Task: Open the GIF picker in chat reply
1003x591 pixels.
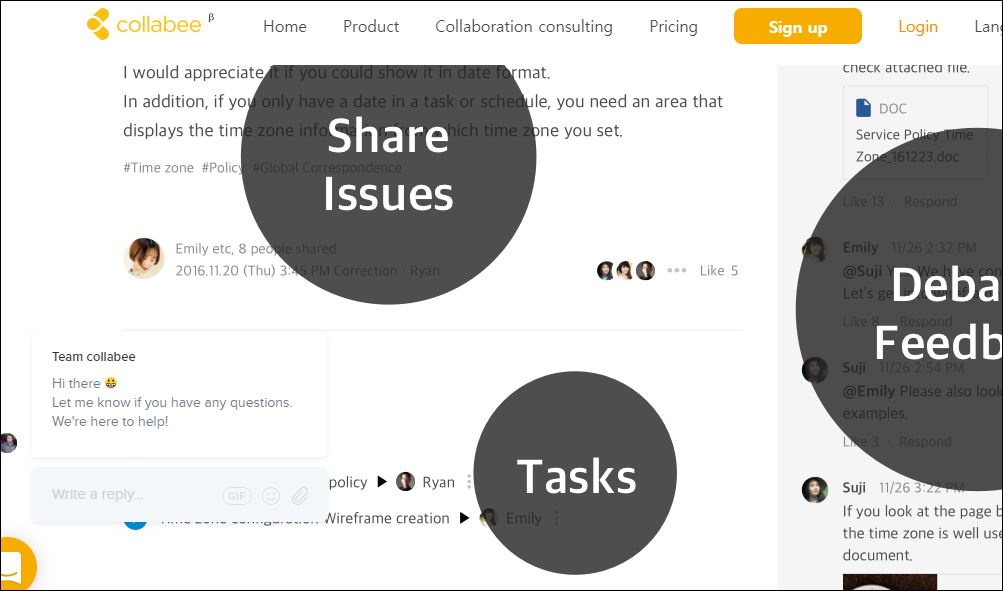Action: (237, 496)
